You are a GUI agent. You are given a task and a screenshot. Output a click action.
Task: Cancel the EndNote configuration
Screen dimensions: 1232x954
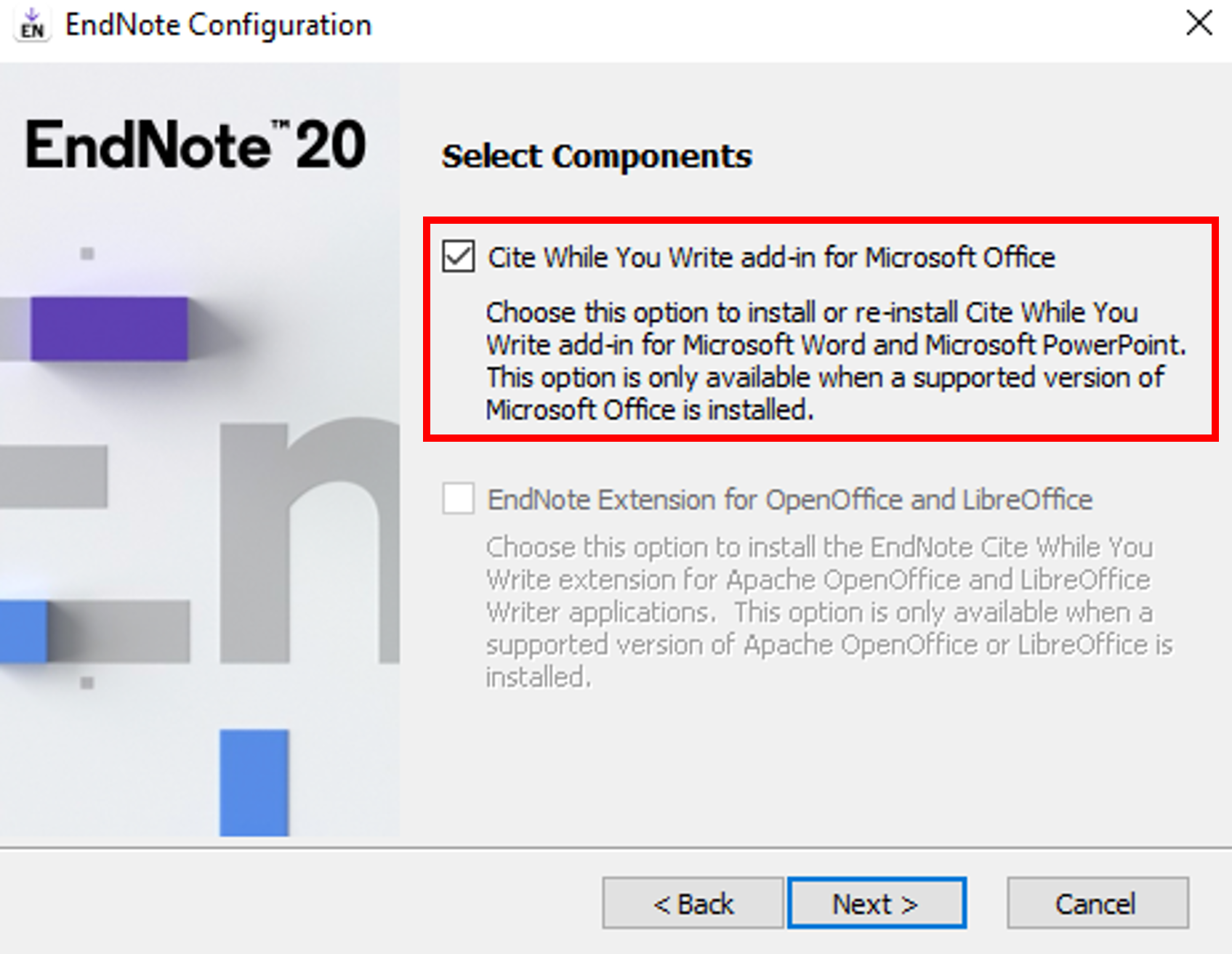pos(1098,903)
